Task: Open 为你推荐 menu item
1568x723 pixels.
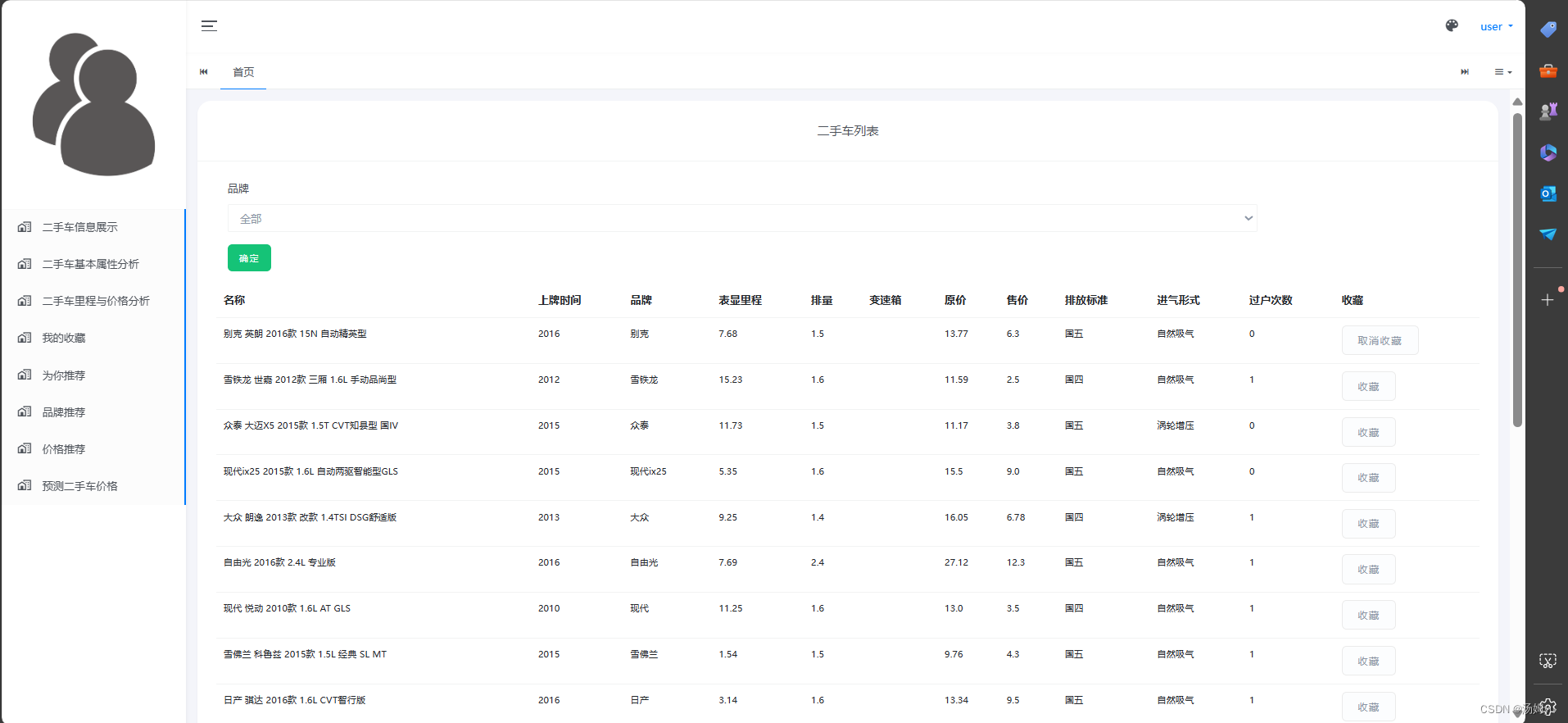Action: click(x=93, y=375)
